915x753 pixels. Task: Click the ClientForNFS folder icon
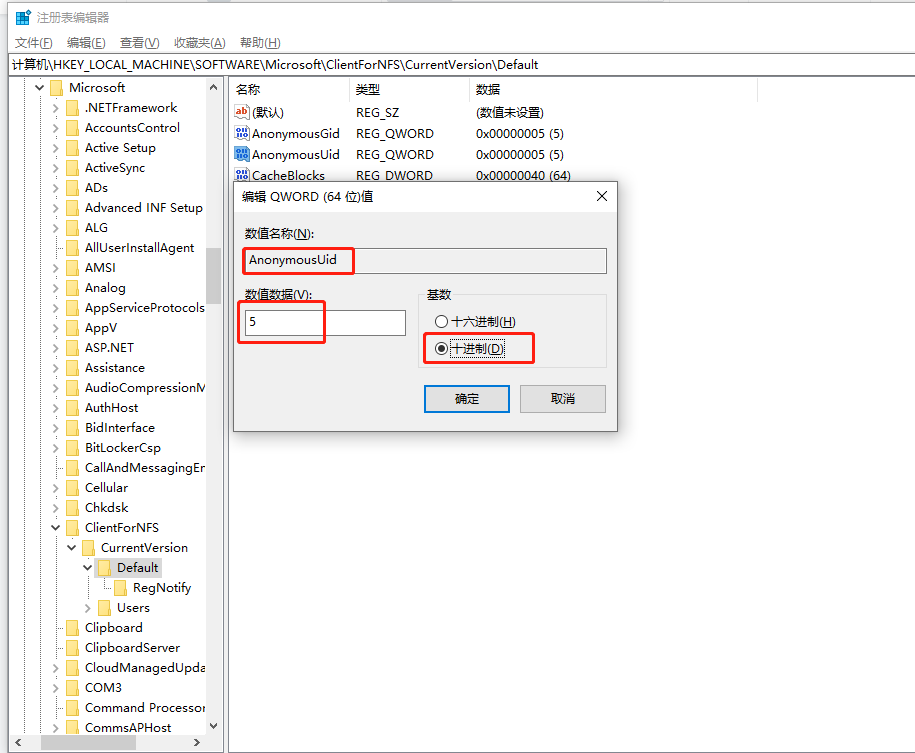(73, 528)
